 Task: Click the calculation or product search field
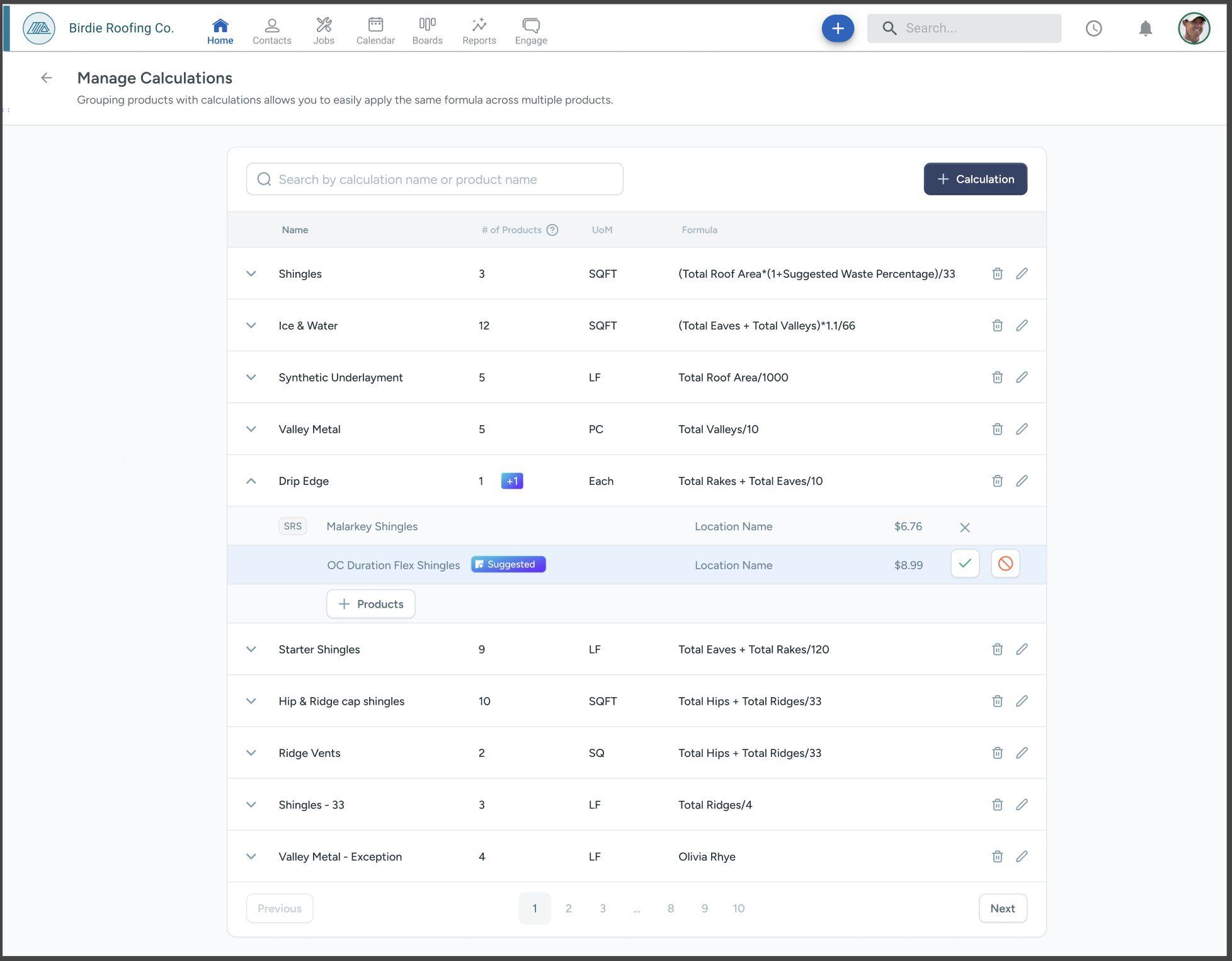click(x=435, y=179)
